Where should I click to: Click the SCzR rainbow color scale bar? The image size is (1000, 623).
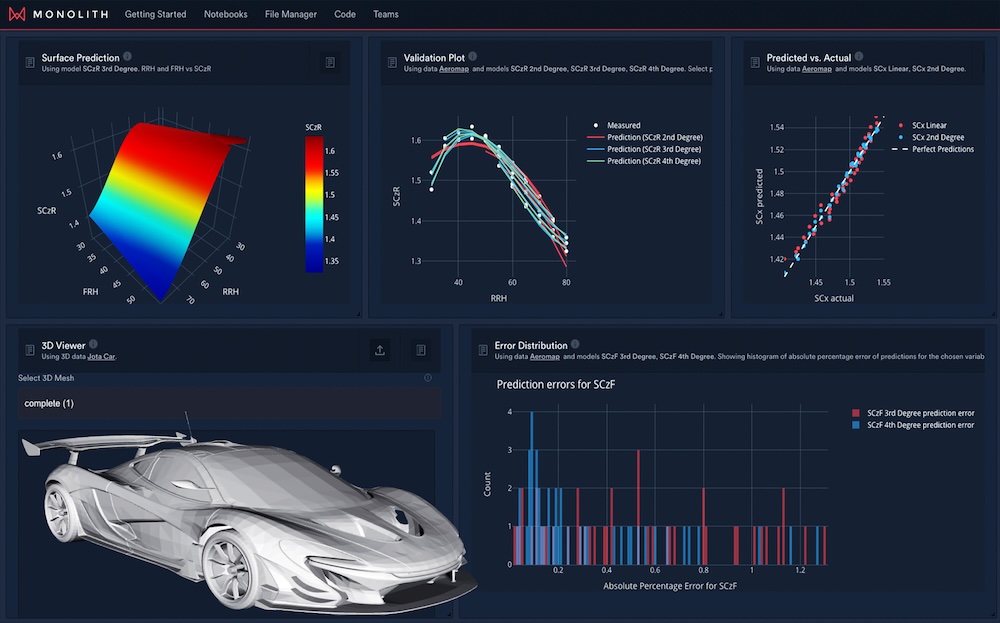pyautogui.click(x=315, y=205)
